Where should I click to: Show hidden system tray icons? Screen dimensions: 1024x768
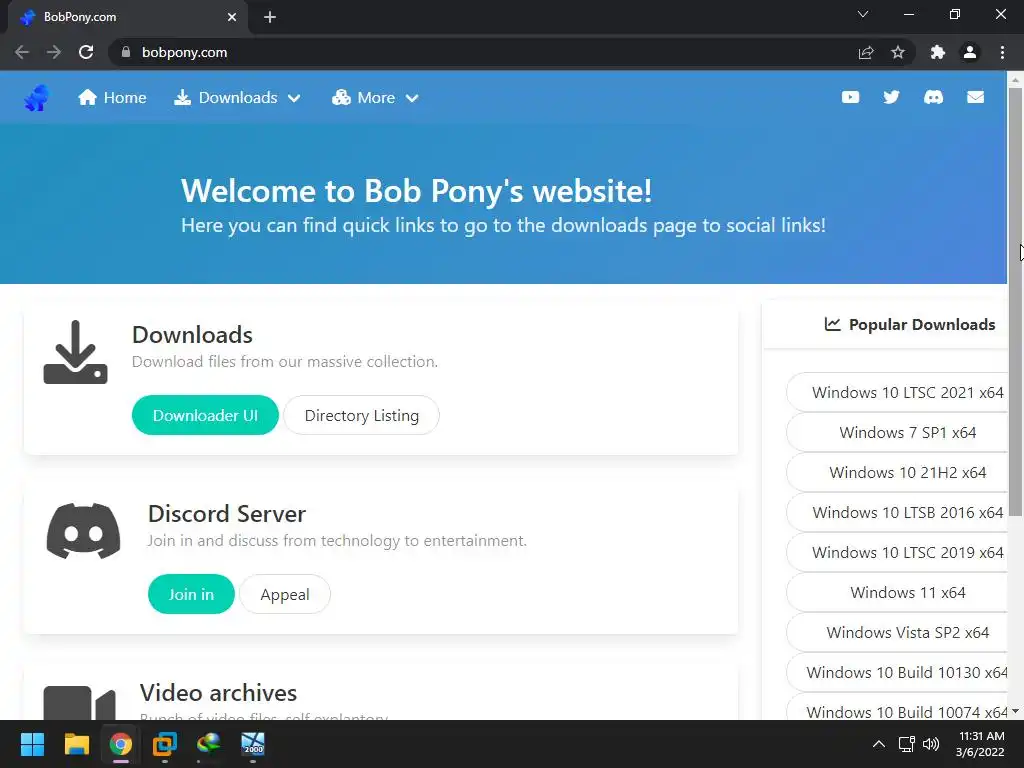pos(879,744)
